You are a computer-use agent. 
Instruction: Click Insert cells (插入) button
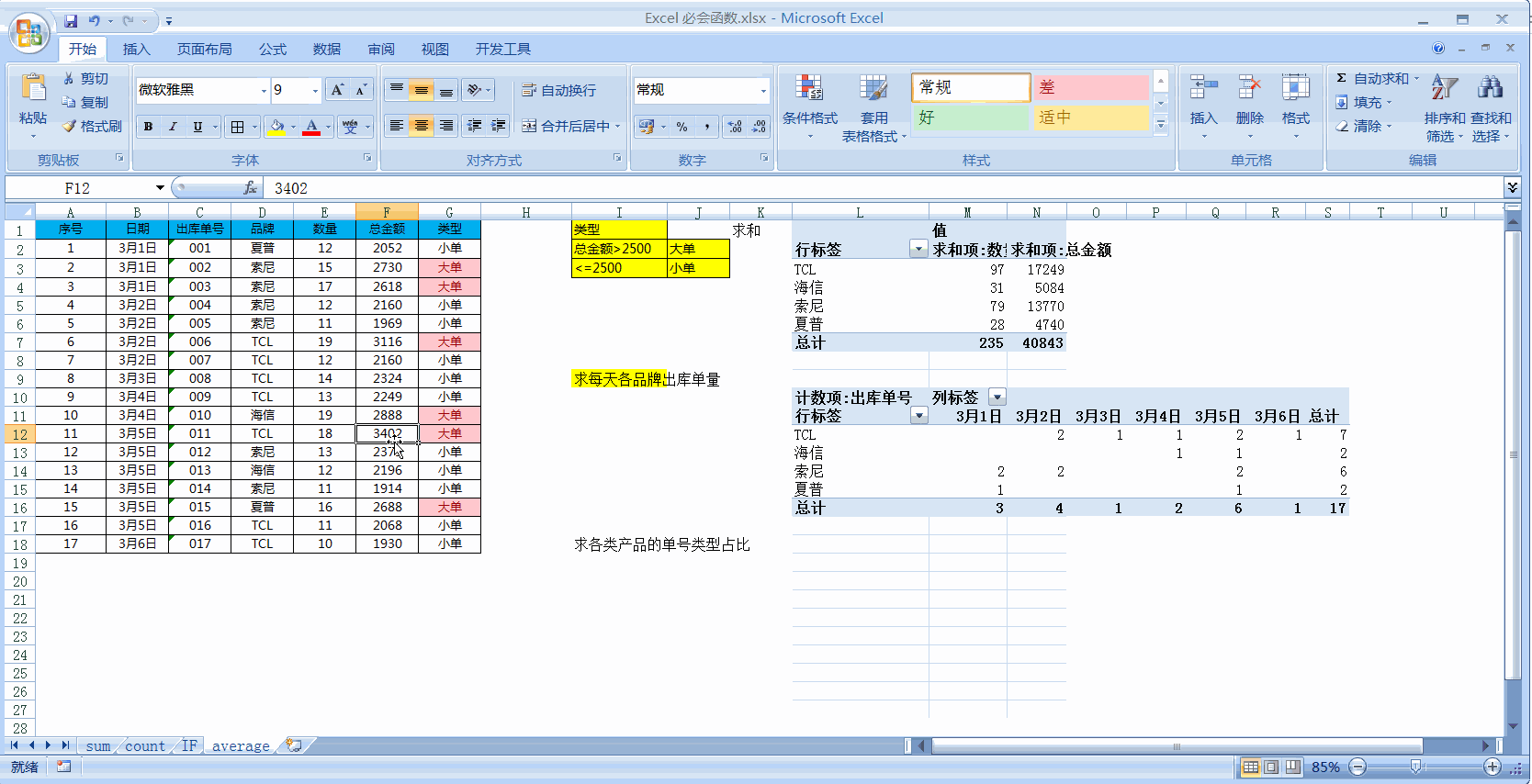(x=1203, y=108)
